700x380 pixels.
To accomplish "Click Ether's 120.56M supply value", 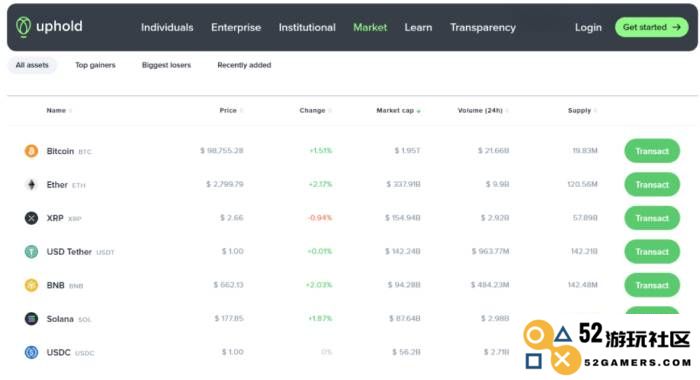I will click(x=582, y=184).
